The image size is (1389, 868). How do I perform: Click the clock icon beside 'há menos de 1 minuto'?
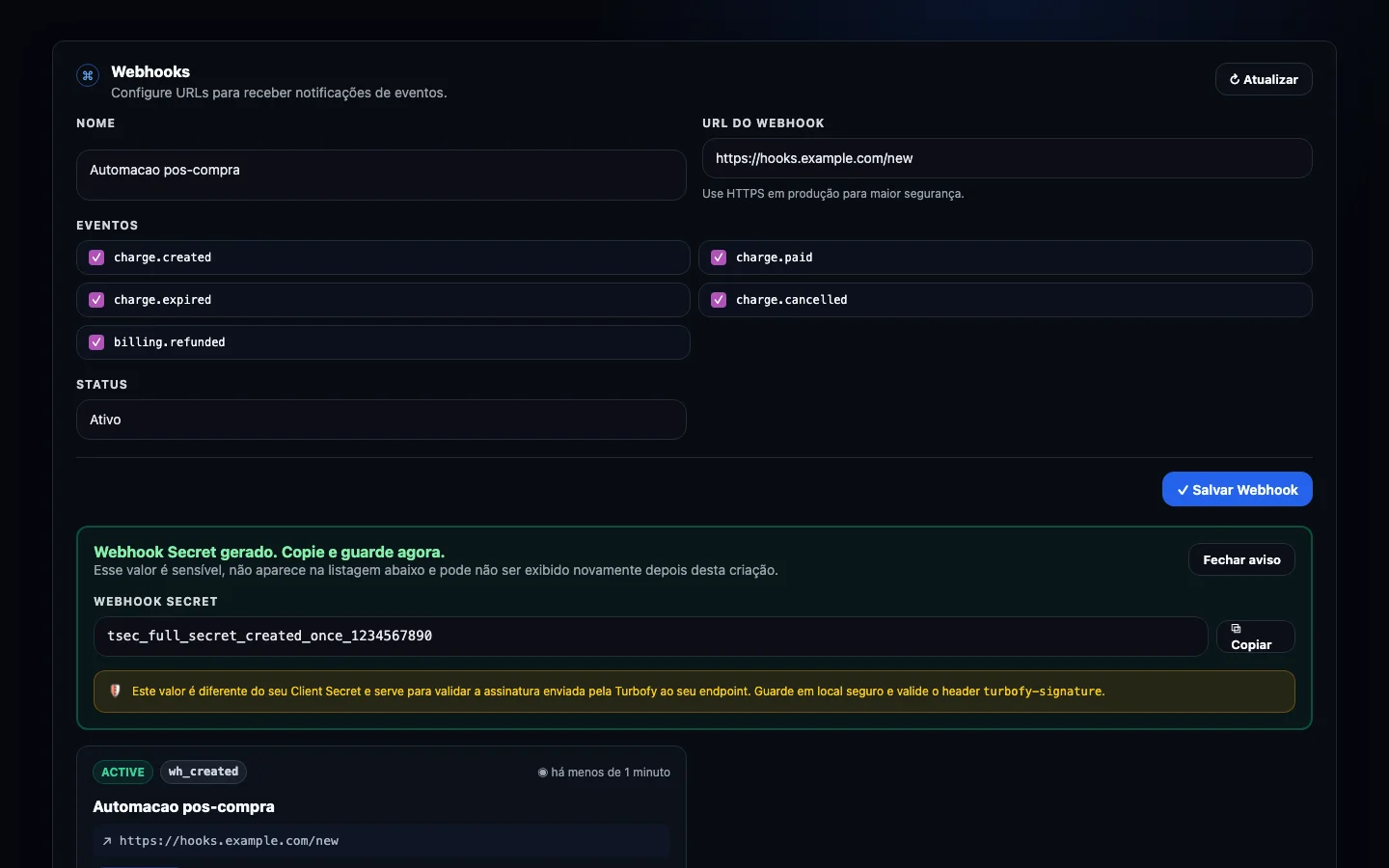(542, 773)
